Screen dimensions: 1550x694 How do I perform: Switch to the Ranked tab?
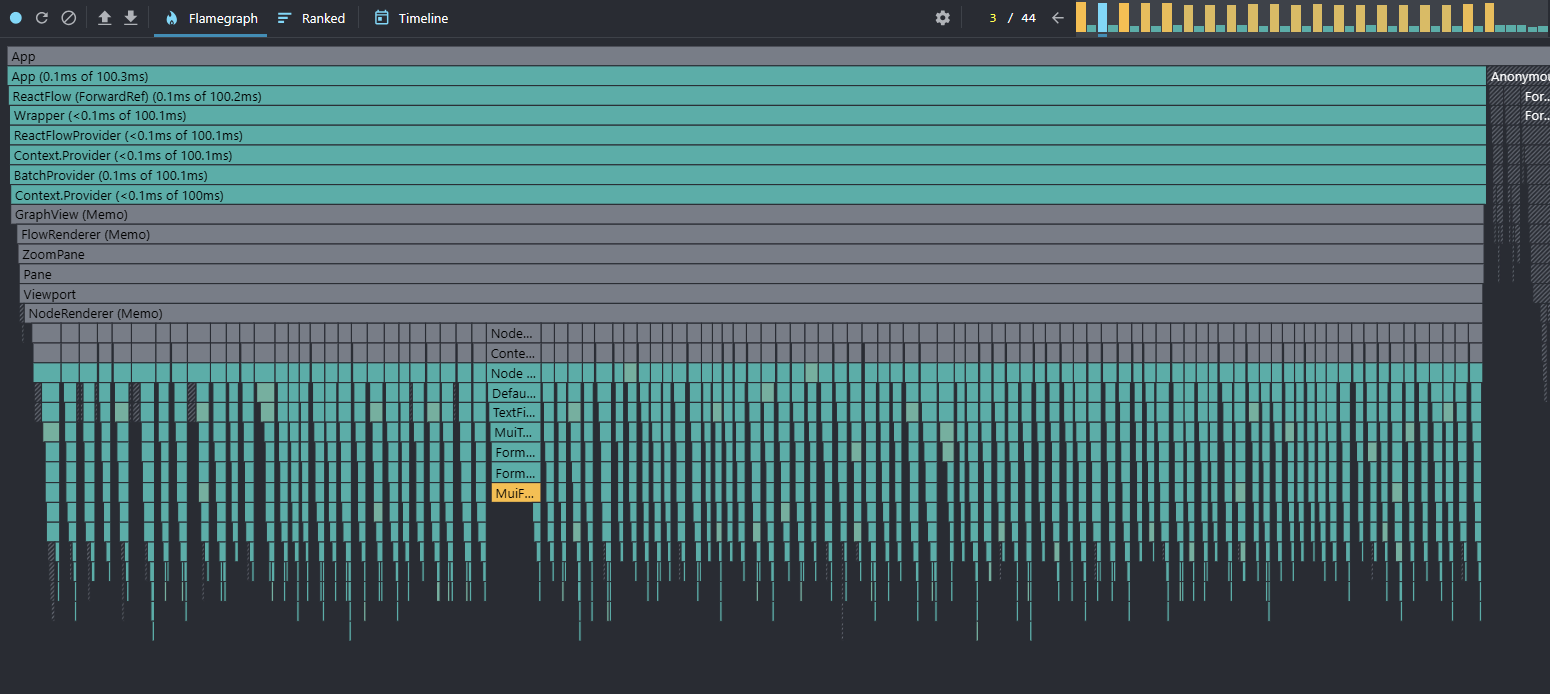pyautogui.click(x=312, y=18)
